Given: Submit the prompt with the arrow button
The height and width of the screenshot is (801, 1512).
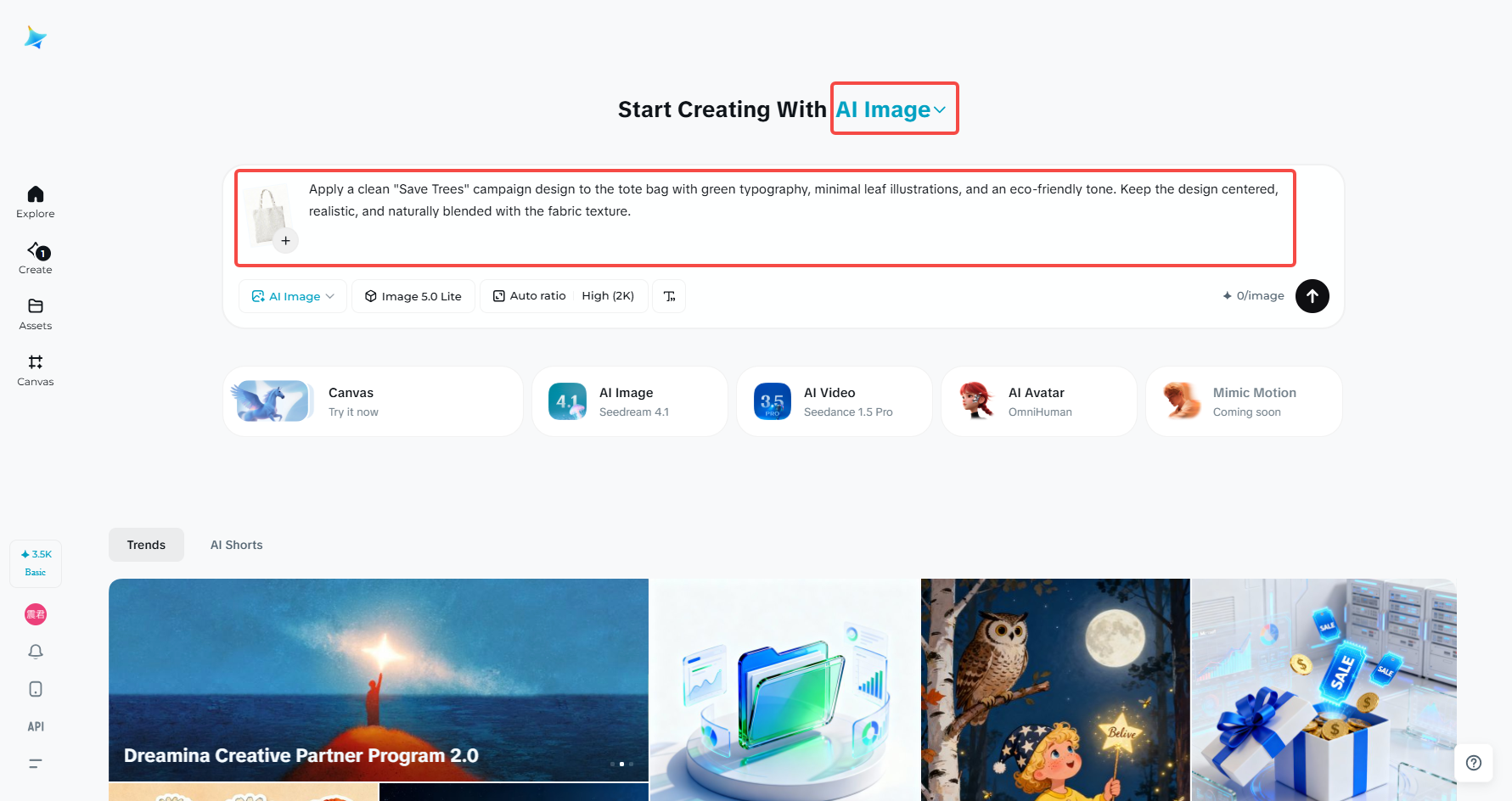Looking at the screenshot, I should 1312,296.
